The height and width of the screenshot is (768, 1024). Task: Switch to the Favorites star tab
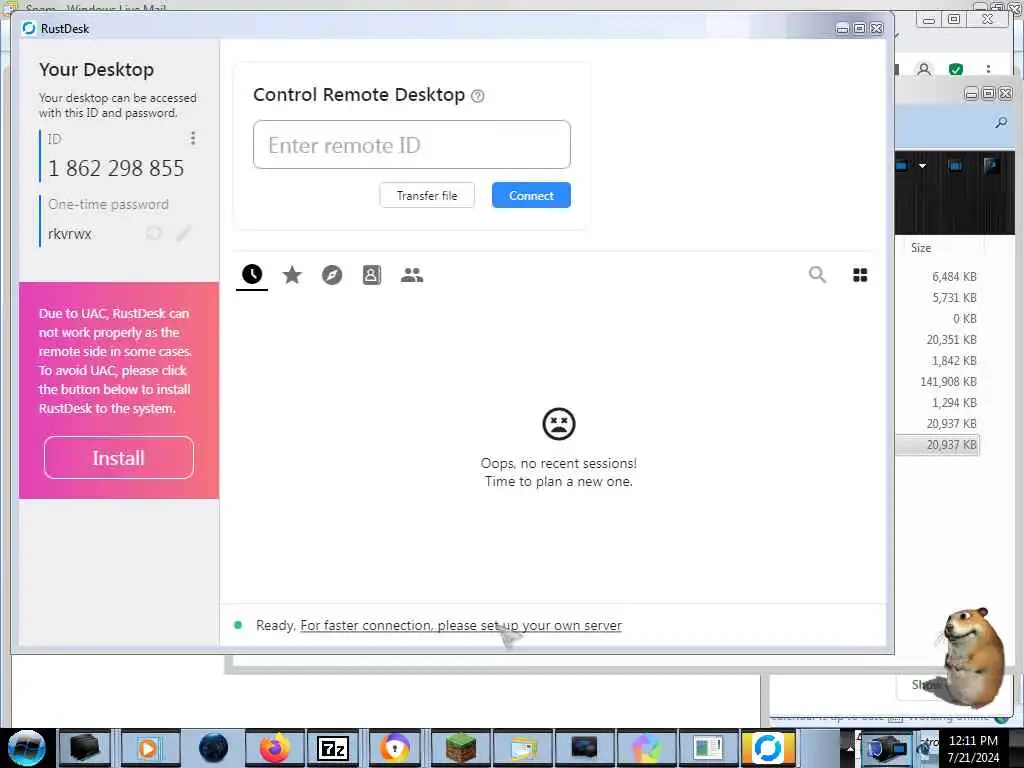coord(292,275)
